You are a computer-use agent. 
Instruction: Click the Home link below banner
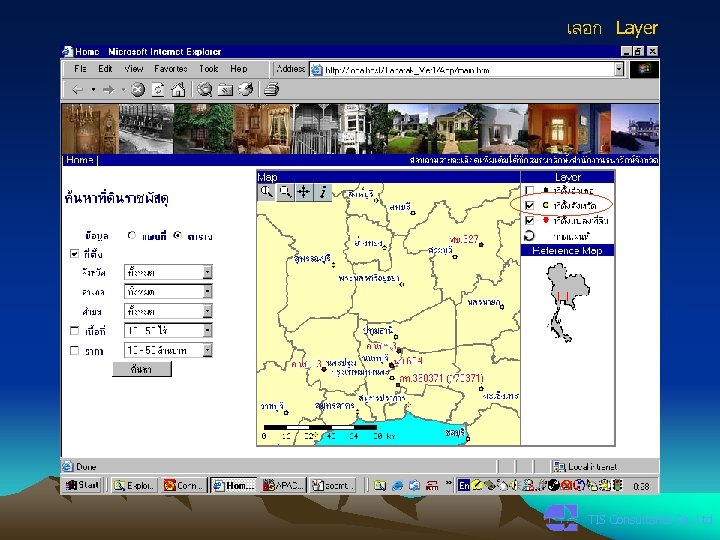click(80, 160)
